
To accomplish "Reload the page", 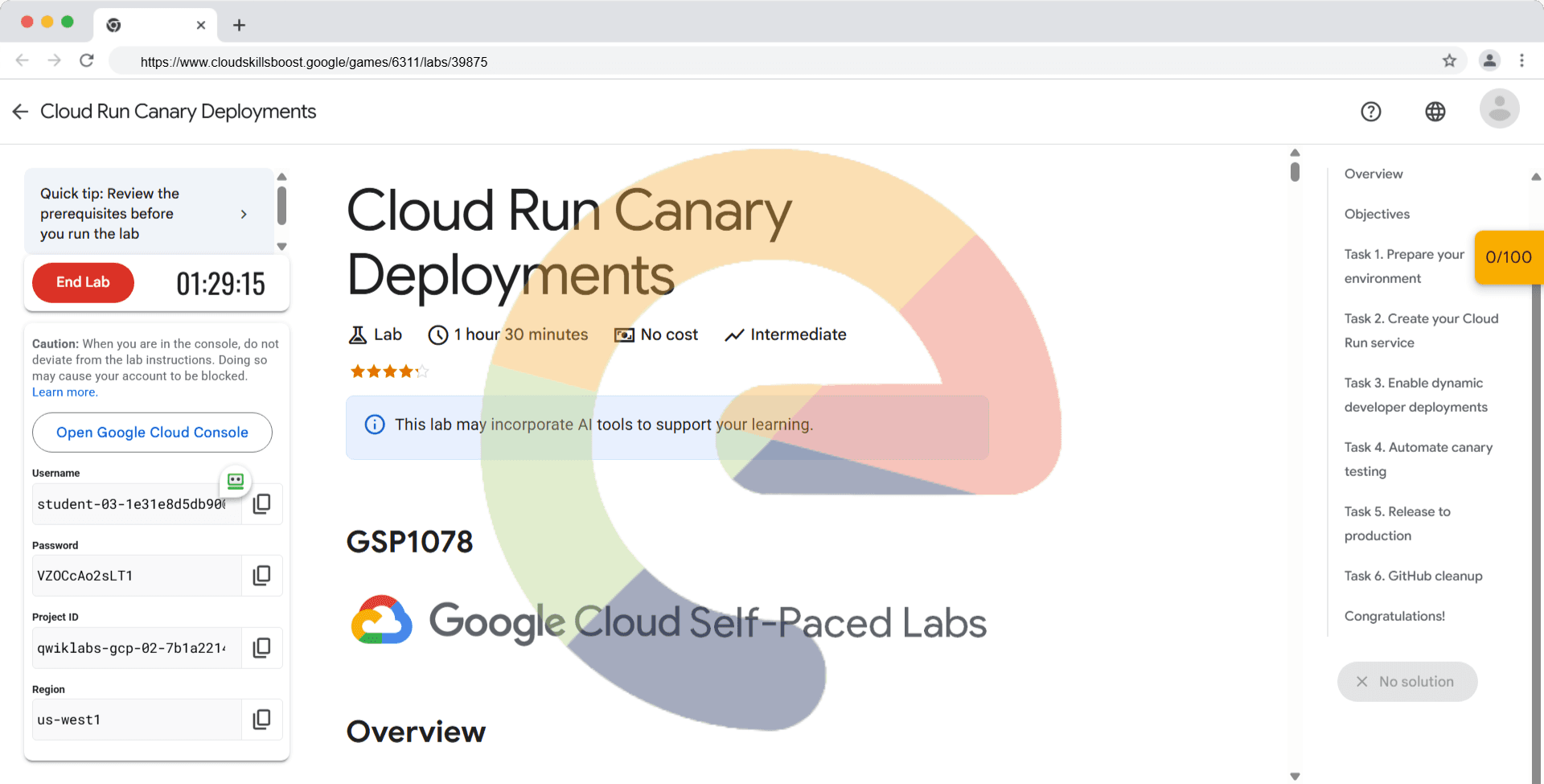I will 87,60.
